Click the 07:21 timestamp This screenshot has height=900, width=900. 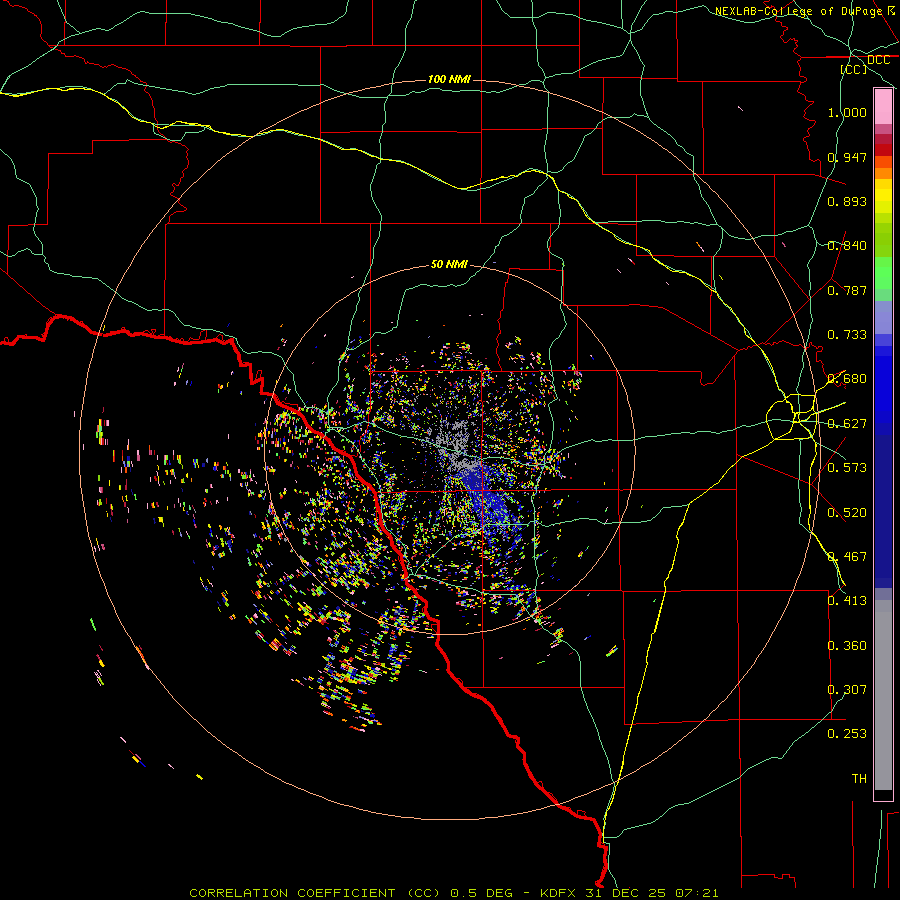[x=699, y=893]
